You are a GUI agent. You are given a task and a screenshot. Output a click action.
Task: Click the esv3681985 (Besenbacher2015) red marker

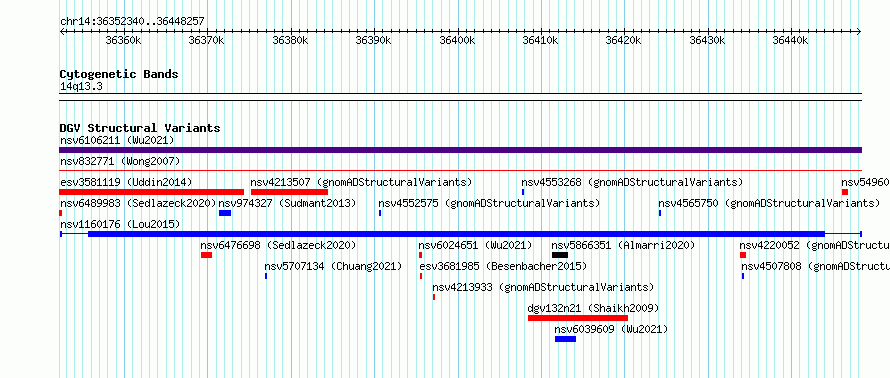click(x=421, y=276)
